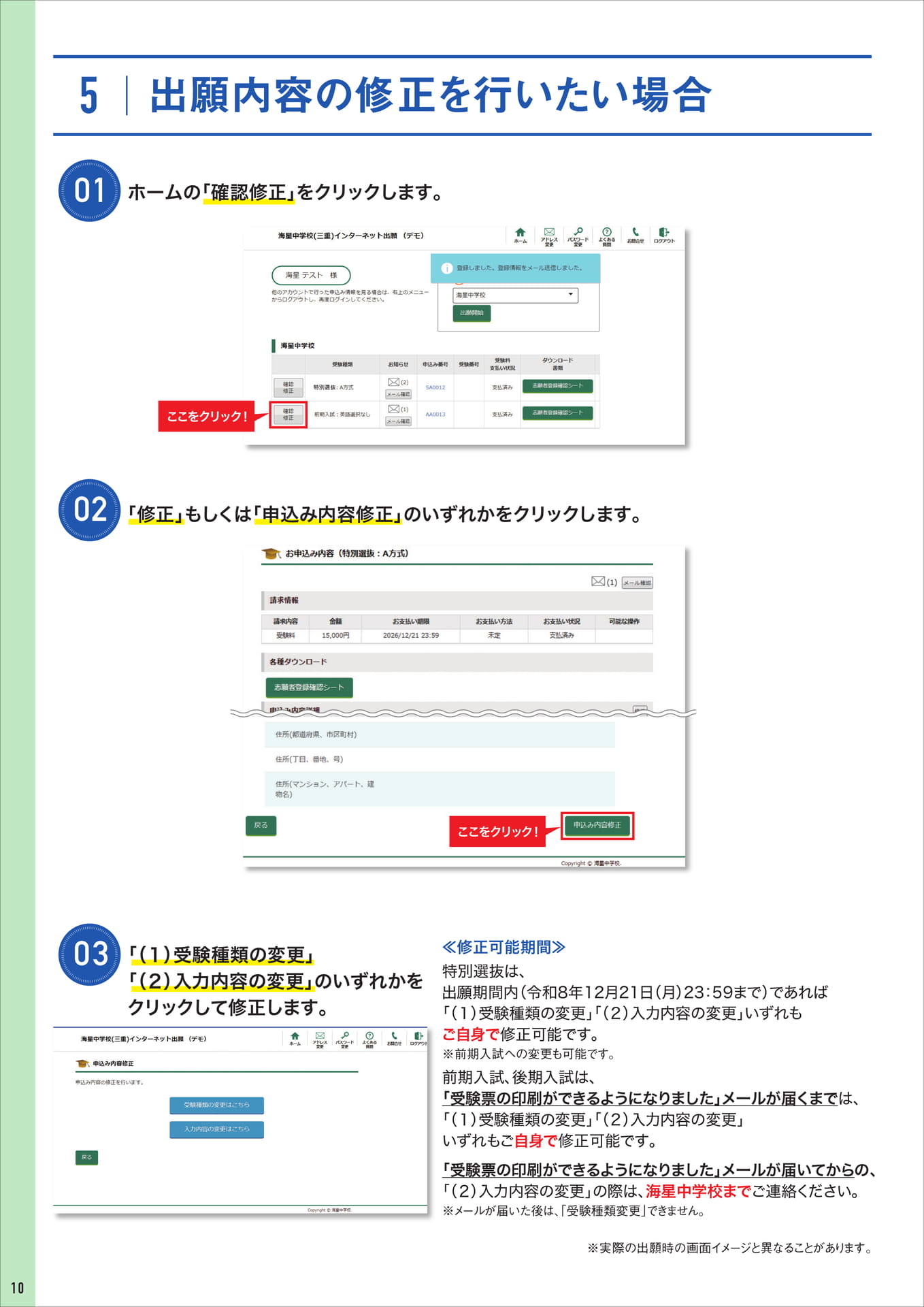
Task: Click payment deadline 2026/12/21 23:59 cell
Action: pos(411,635)
